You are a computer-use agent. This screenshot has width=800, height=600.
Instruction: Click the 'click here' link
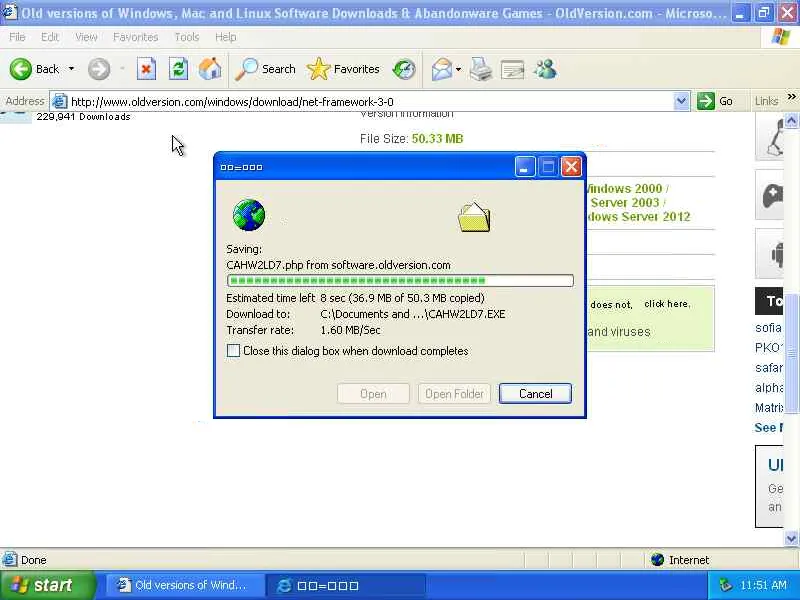click(667, 304)
